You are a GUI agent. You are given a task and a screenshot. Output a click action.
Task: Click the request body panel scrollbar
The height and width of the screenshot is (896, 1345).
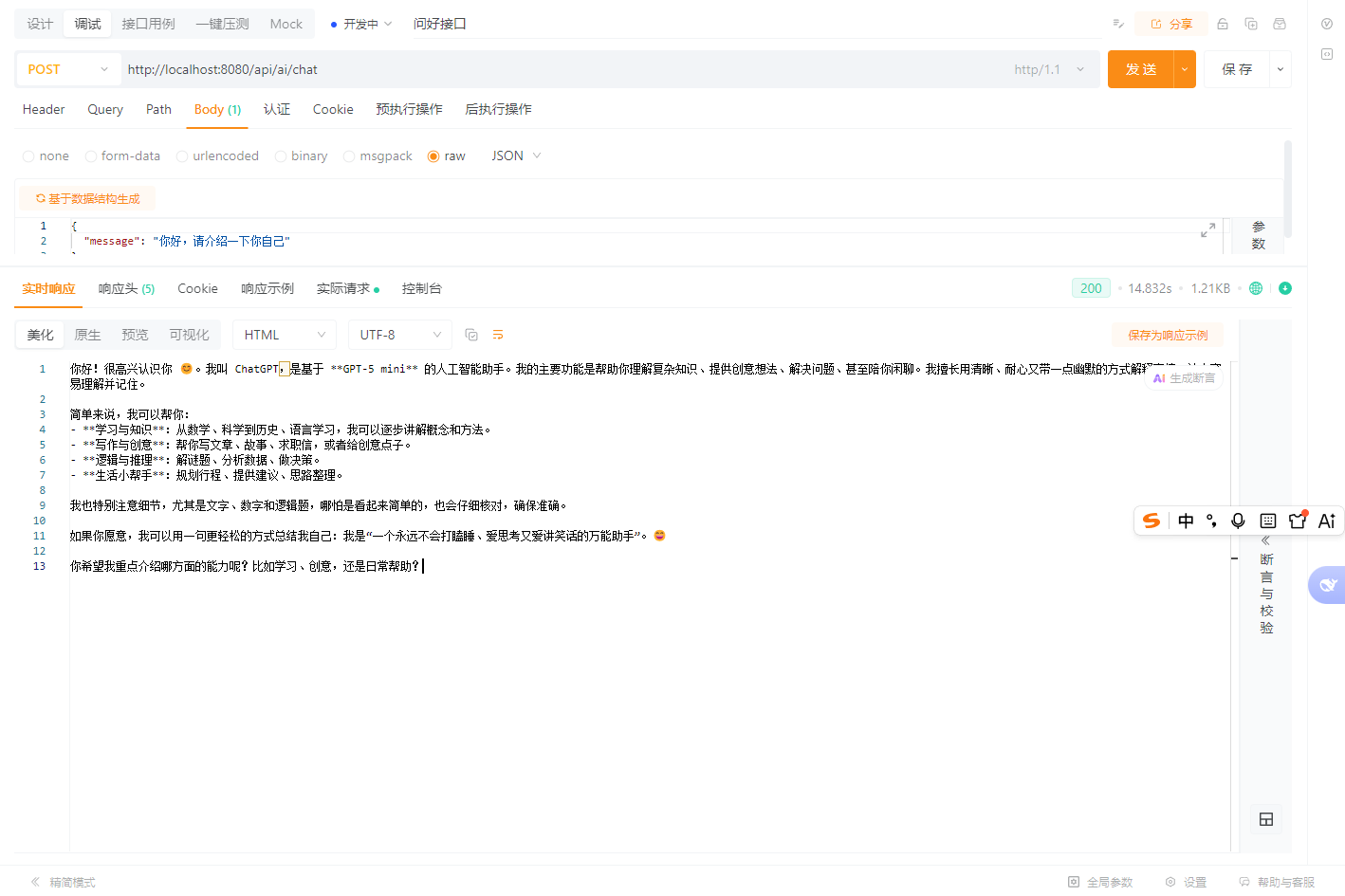(1287, 190)
